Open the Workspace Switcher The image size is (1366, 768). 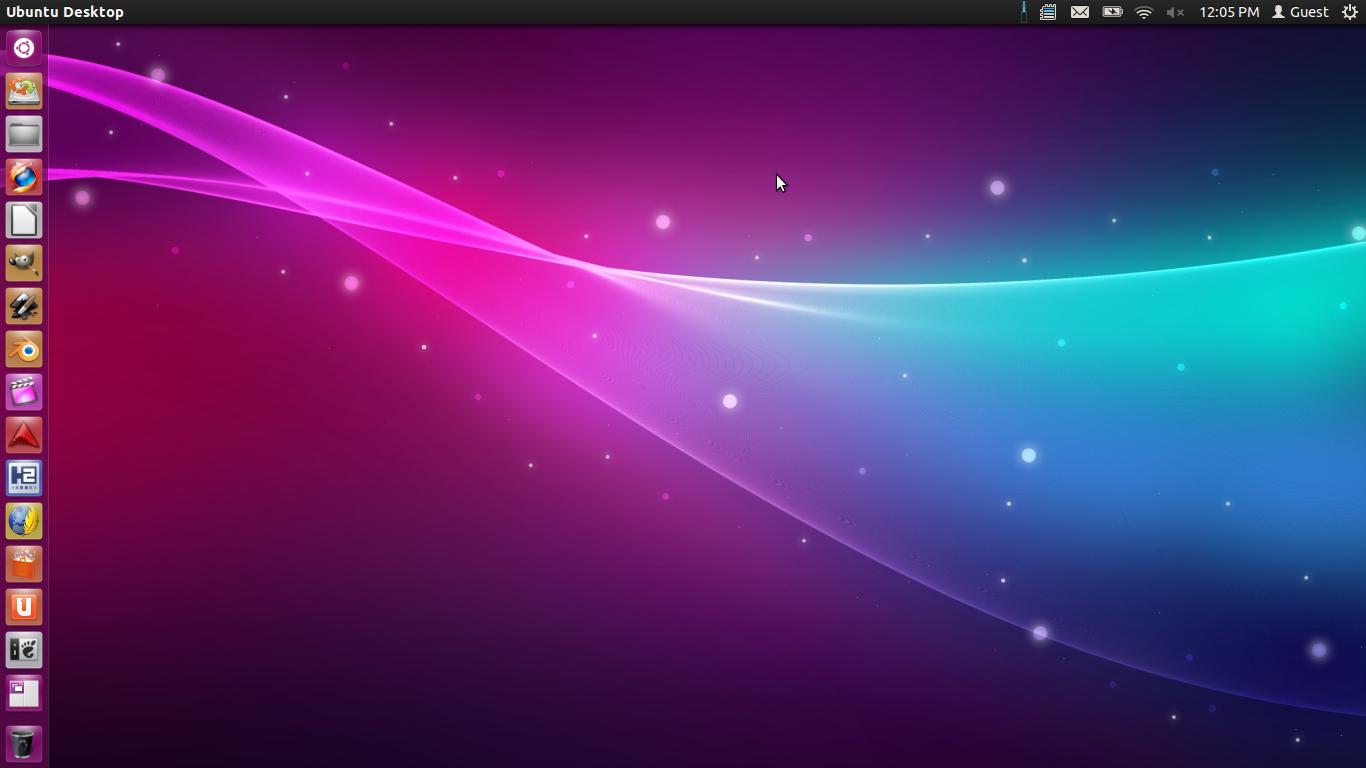(x=24, y=693)
